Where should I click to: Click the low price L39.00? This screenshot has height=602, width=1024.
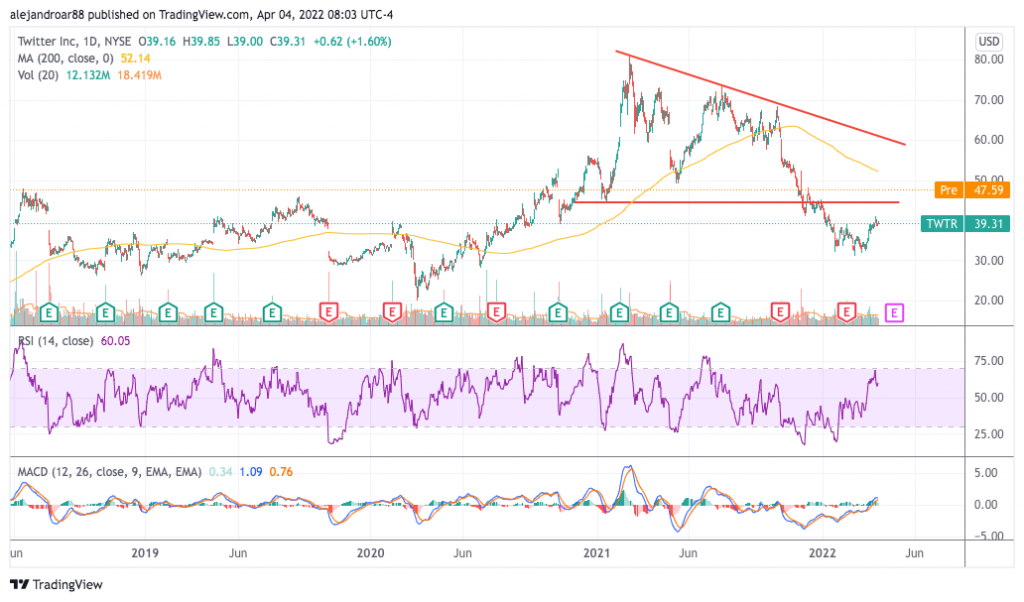[245, 41]
